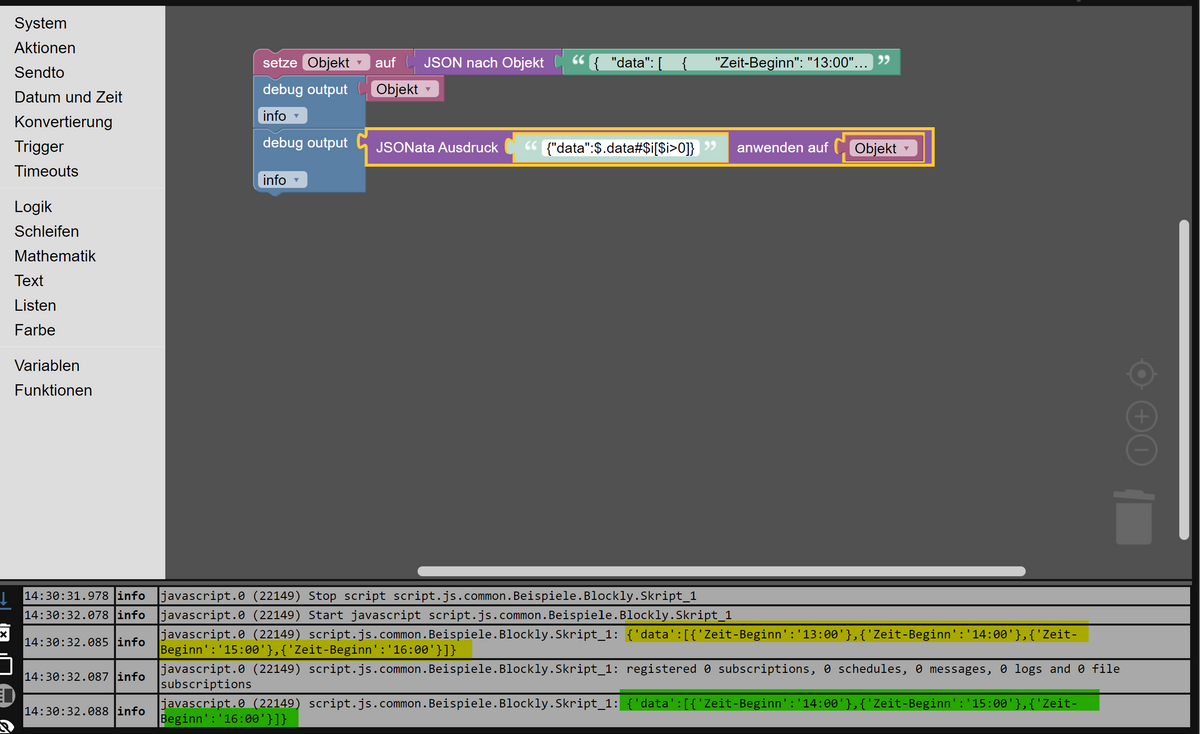Screen dimensions: 1200x734
Task: Zoom out with the minus icon
Action: 1141,450
